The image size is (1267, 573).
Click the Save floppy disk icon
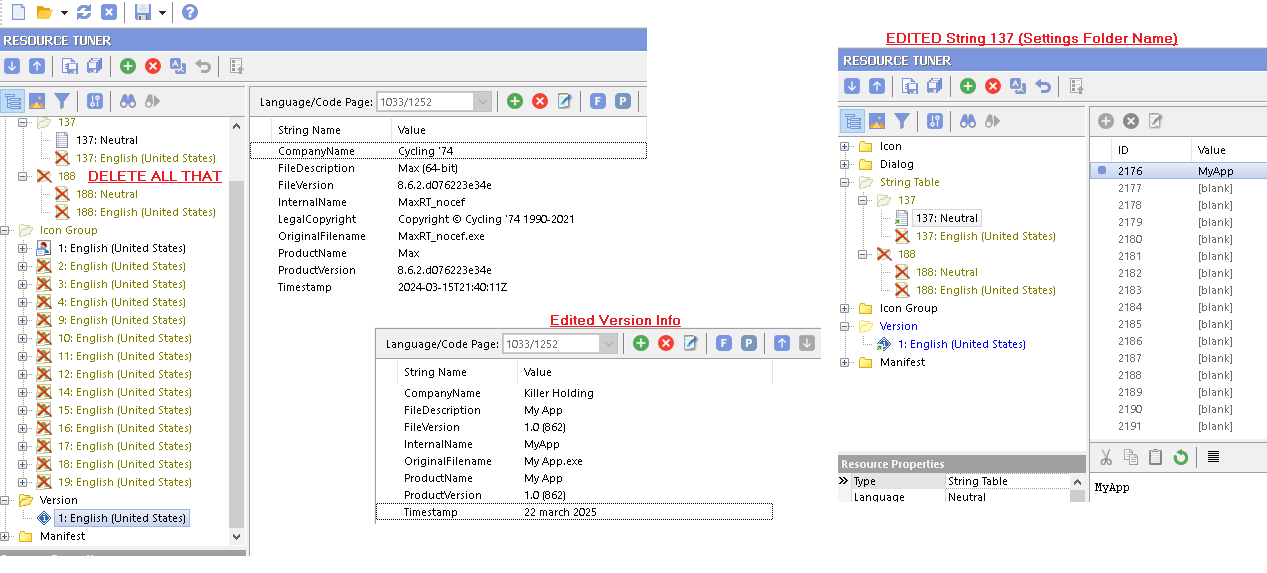pyautogui.click(x=143, y=12)
